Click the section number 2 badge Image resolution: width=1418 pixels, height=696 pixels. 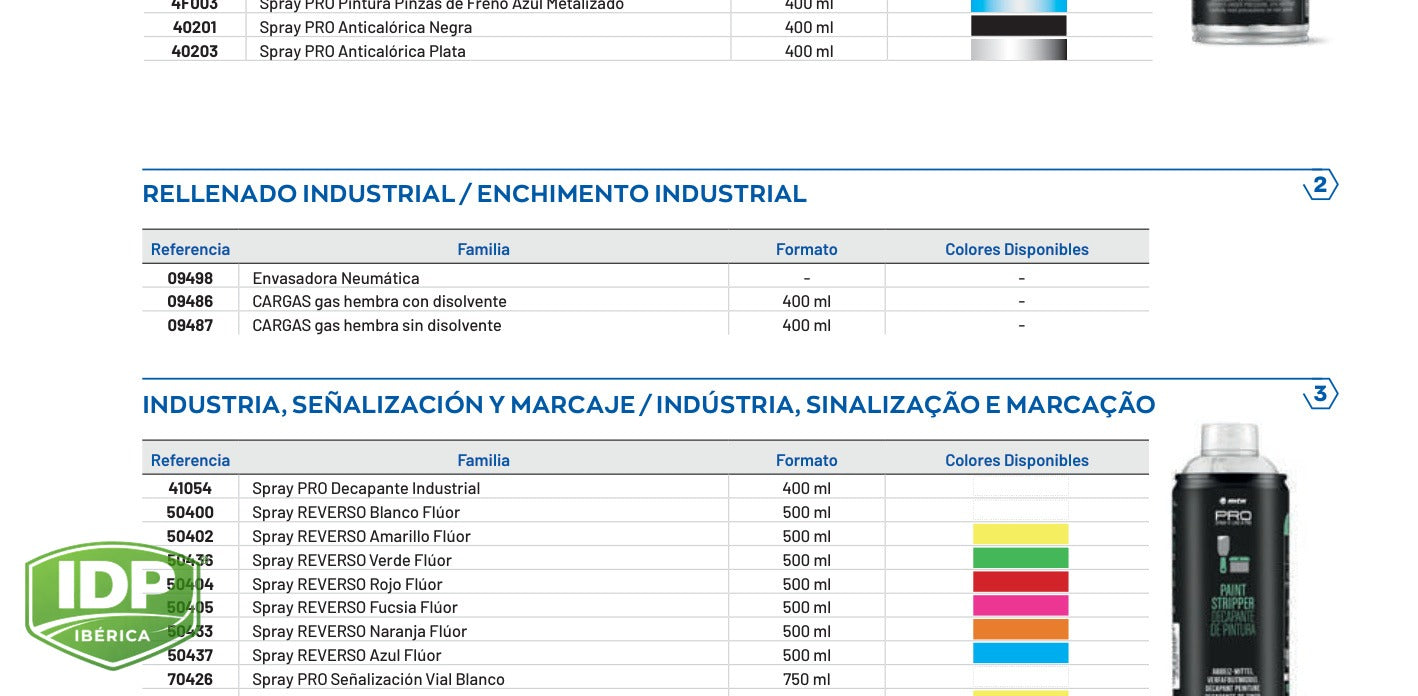click(x=1320, y=186)
